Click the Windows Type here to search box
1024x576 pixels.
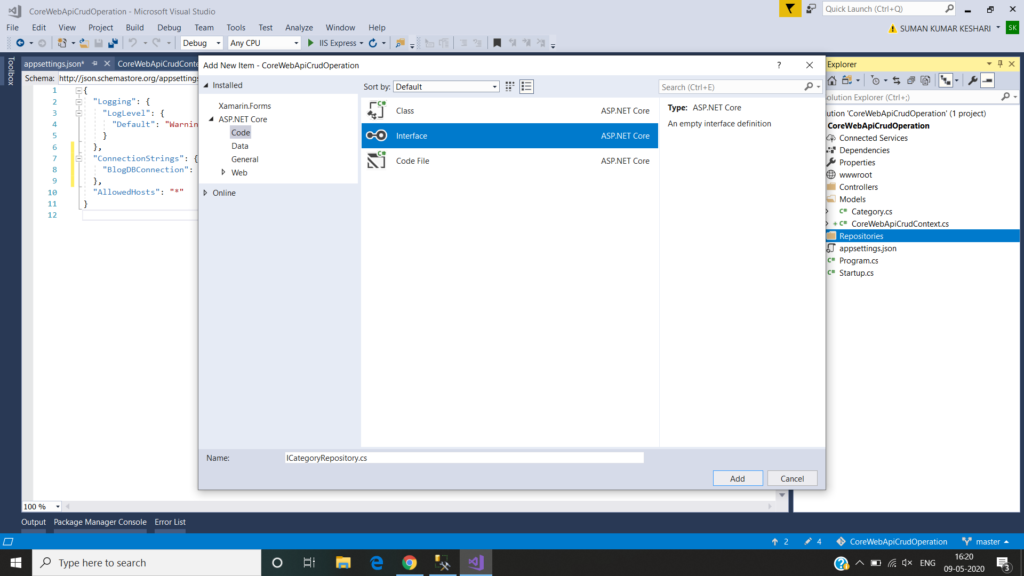click(x=147, y=562)
